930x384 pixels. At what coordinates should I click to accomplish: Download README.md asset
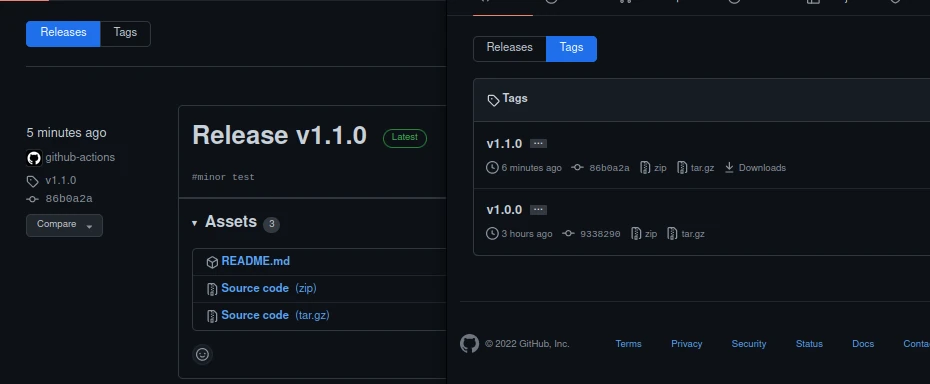tap(255, 261)
